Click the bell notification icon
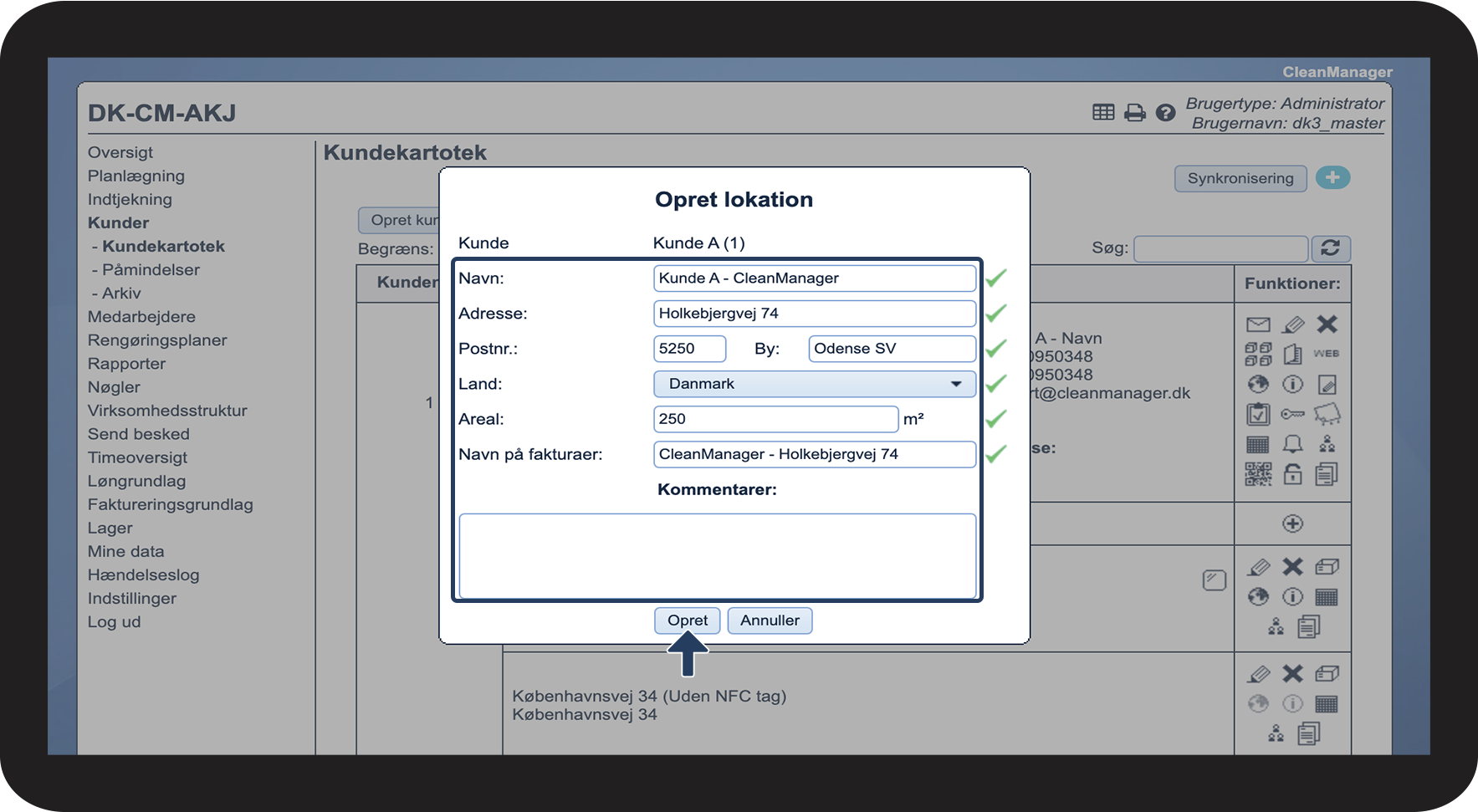This screenshot has width=1478, height=812. tap(1292, 444)
